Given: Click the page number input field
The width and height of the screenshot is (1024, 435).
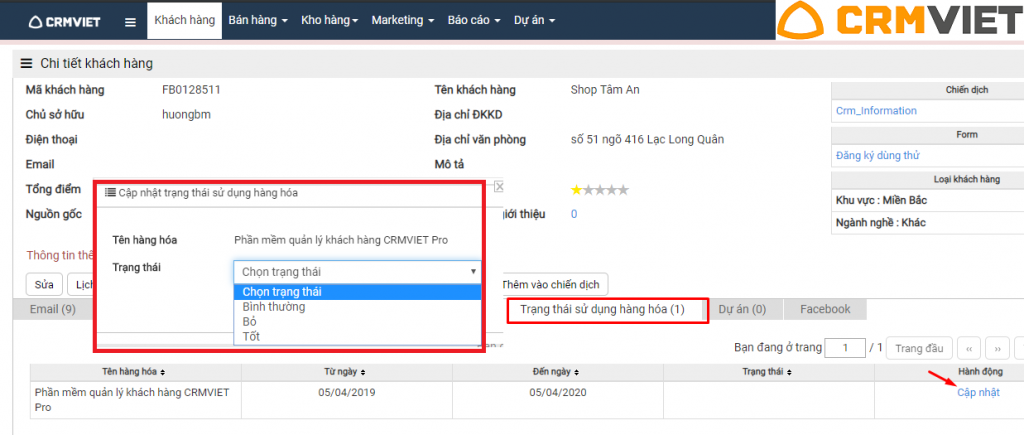Looking at the screenshot, I should pyautogui.click(x=845, y=348).
